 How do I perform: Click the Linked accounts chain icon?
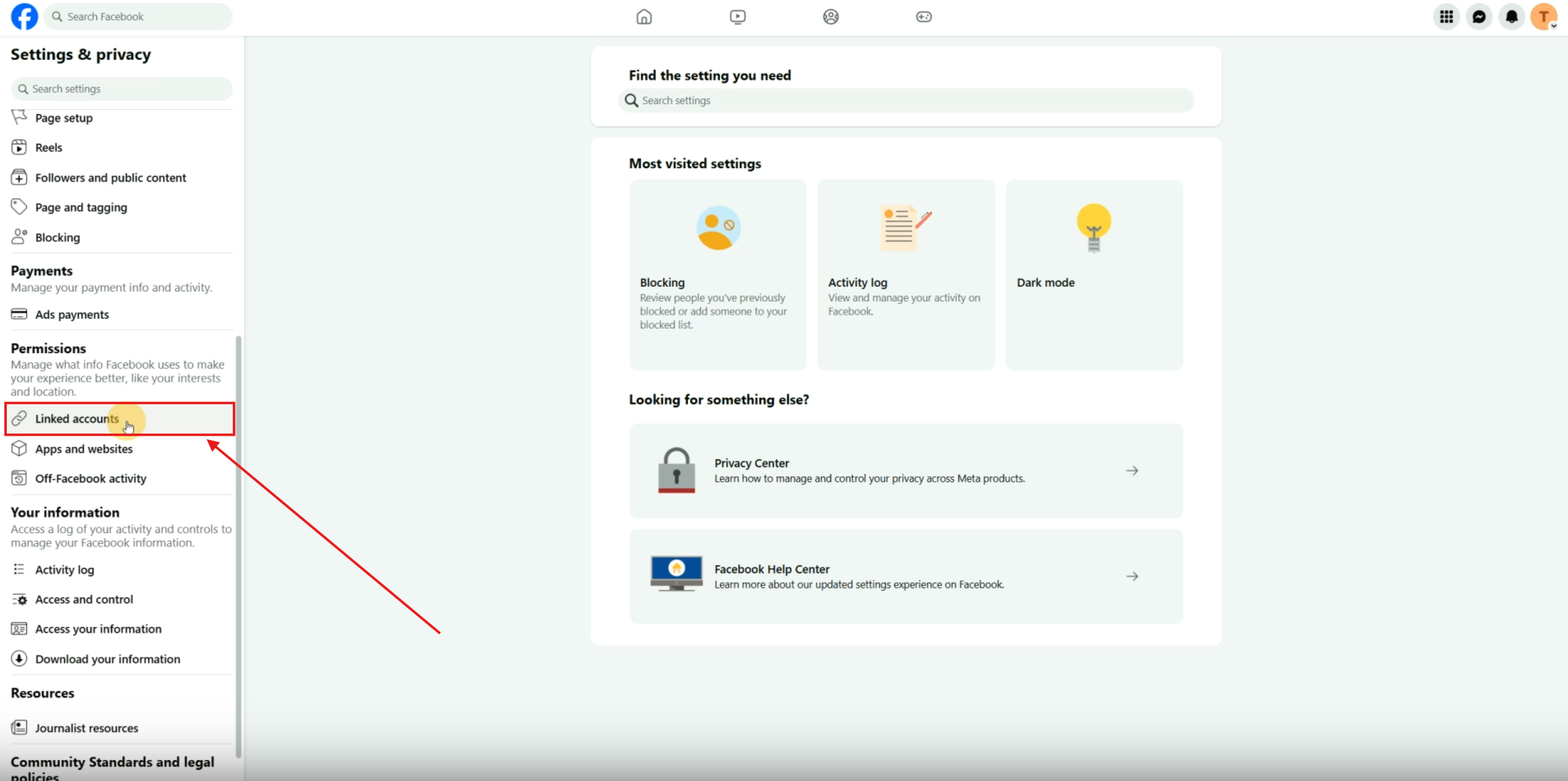pos(19,418)
